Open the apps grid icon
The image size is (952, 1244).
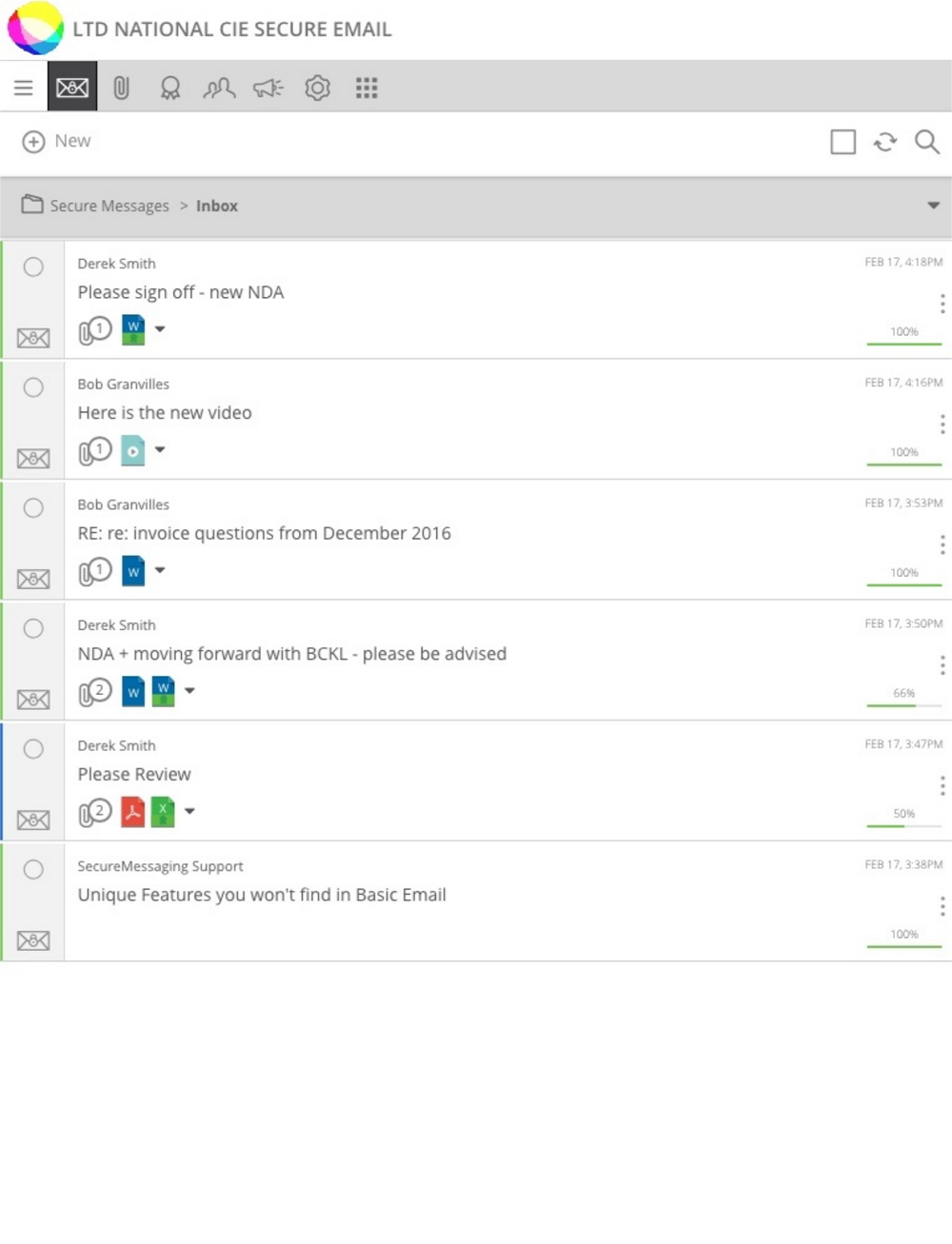coord(367,89)
